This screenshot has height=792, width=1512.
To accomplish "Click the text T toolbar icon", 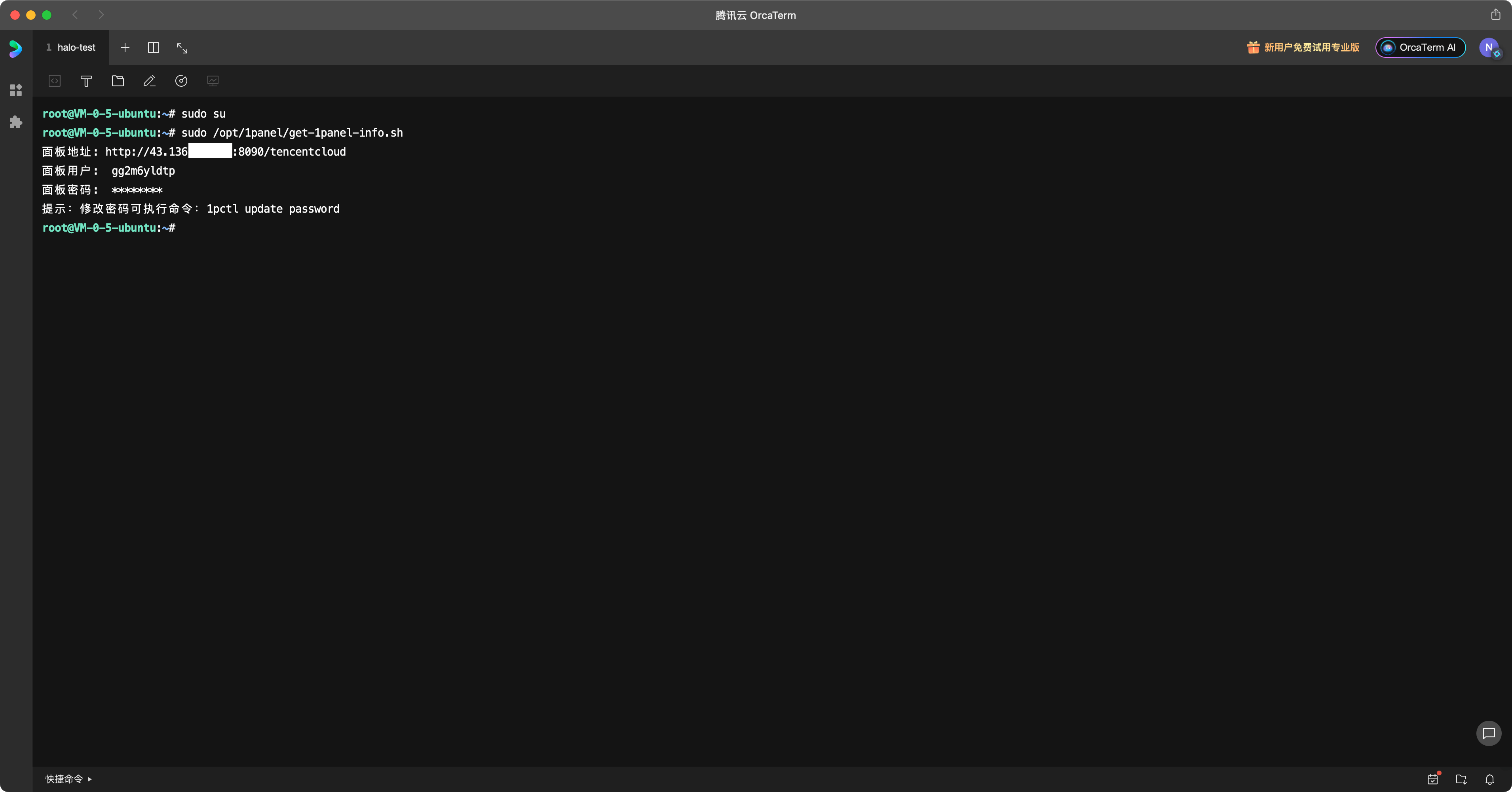I will [x=86, y=81].
